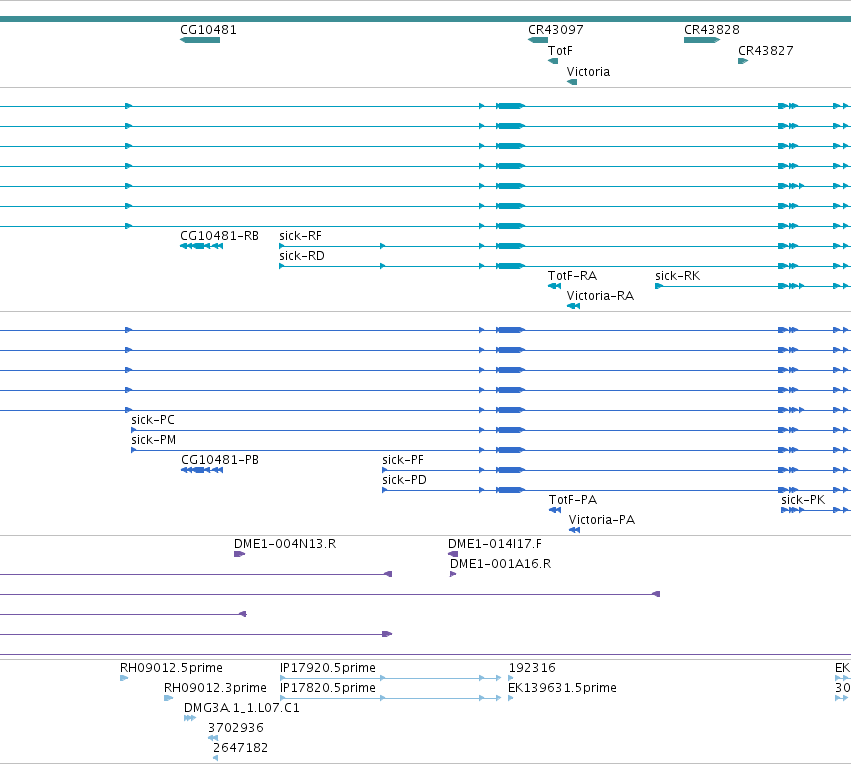This screenshot has height=764, width=851.
Task: Select the DME1-004N13.R feature marker
Action: click(239, 554)
